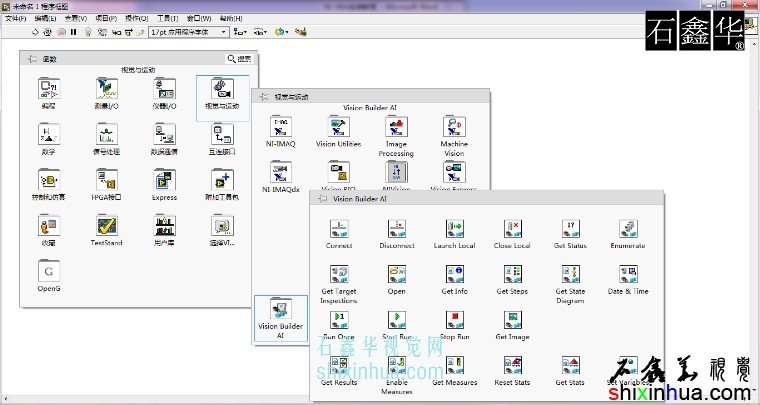Open the Machine Vision subpalette
This screenshot has height=405, width=760.
point(454,136)
